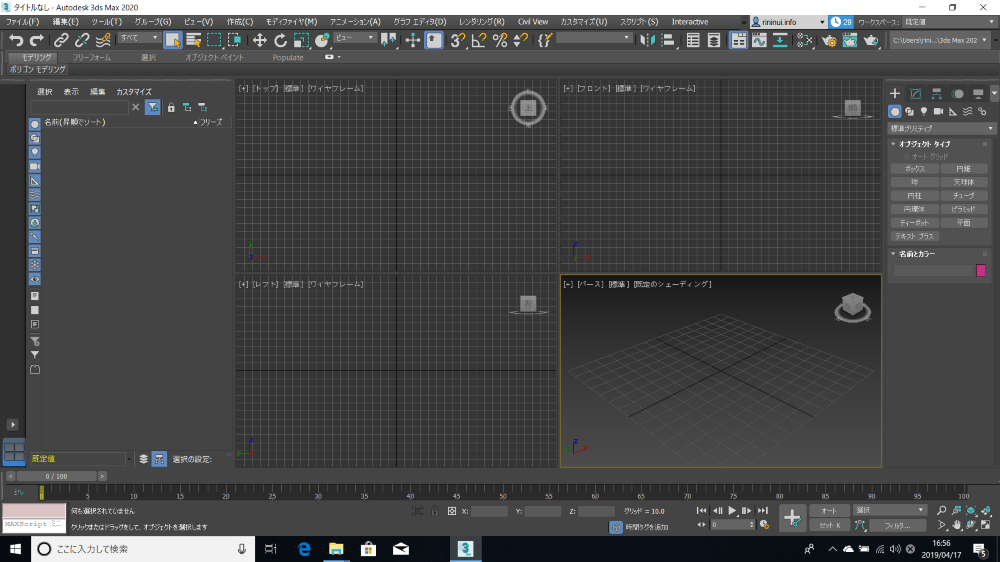Open ファイル(F) menu

coord(23,22)
